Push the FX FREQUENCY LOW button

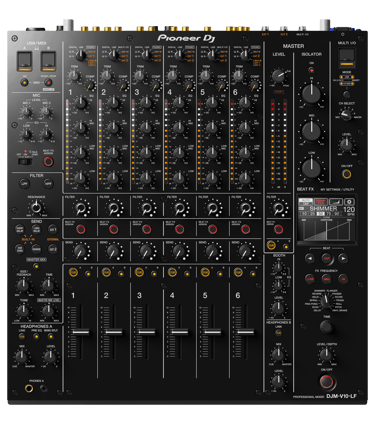310,279
